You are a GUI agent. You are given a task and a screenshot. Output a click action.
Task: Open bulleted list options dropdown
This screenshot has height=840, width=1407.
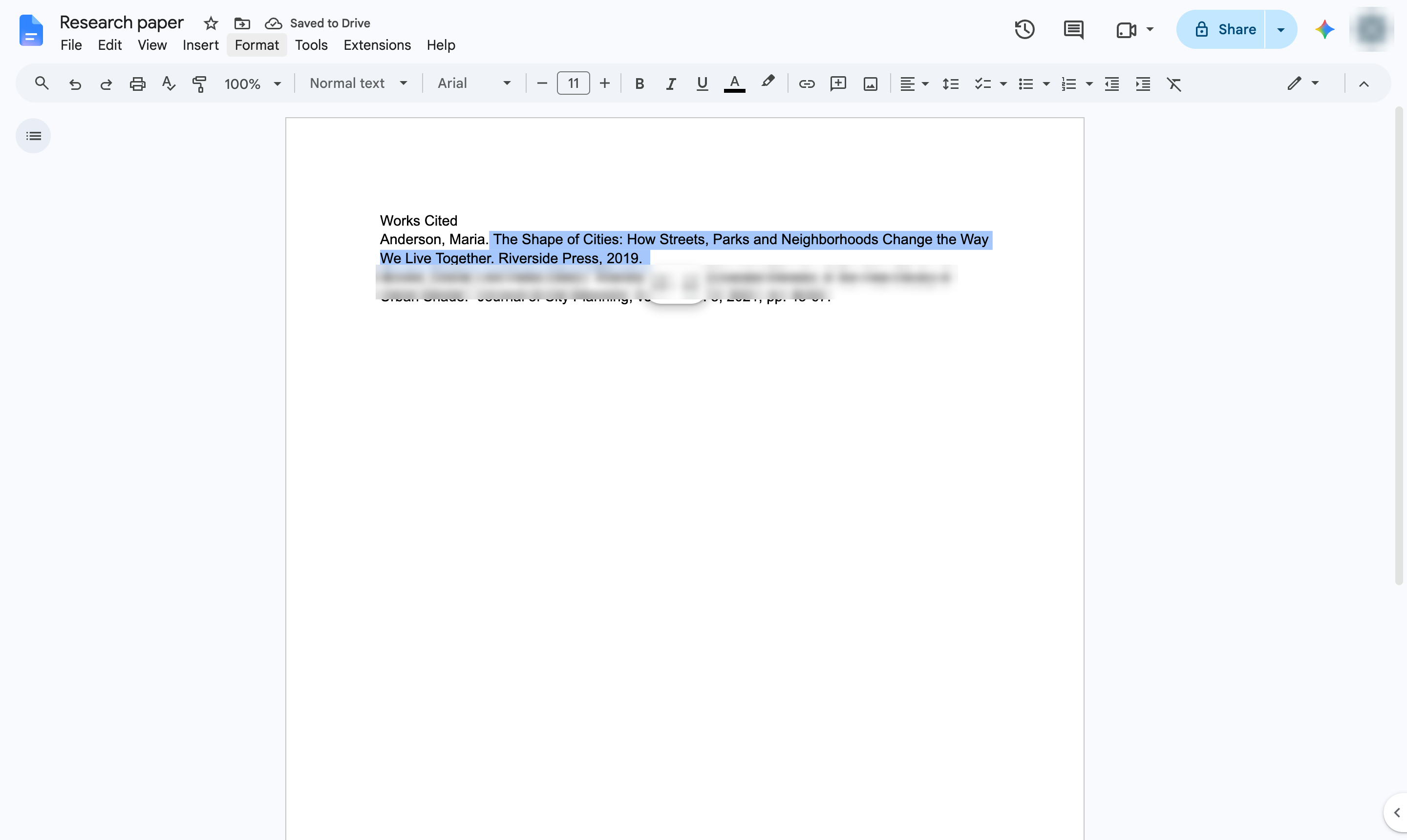[x=1046, y=84]
